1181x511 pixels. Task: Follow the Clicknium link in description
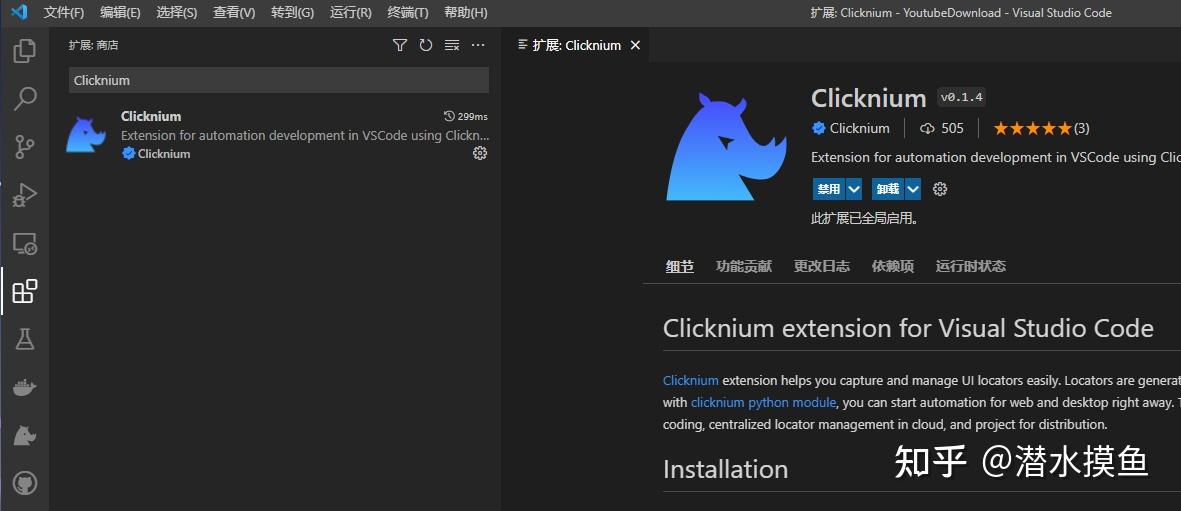691,380
